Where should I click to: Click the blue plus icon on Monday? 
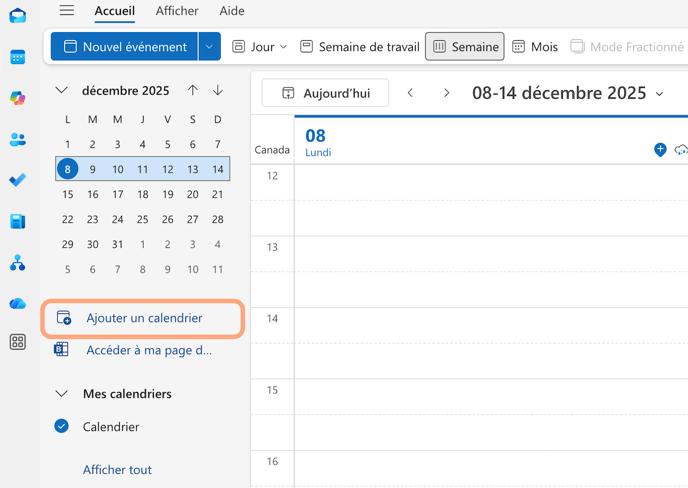click(x=660, y=150)
